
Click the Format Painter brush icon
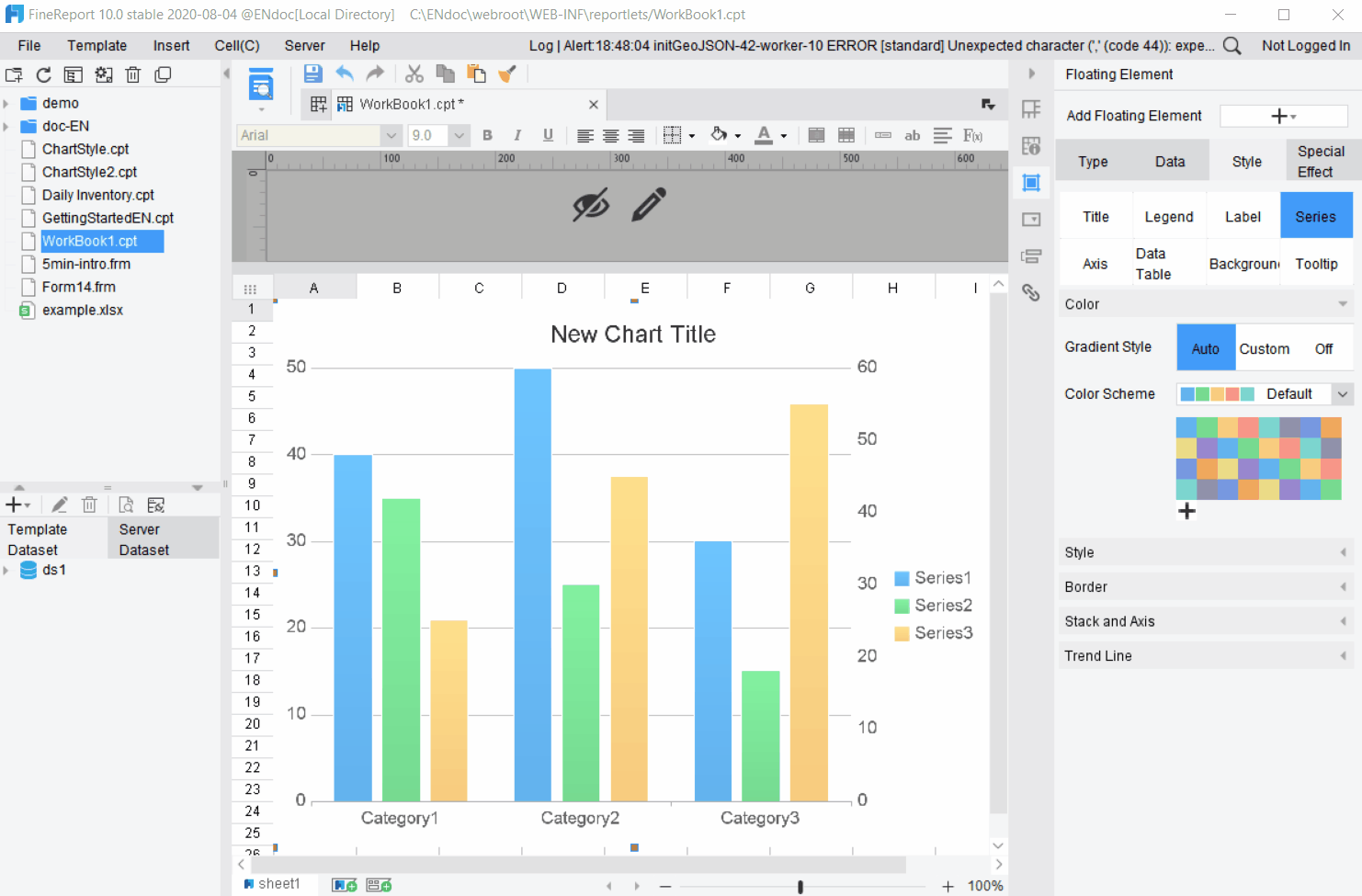coord(507,74)
